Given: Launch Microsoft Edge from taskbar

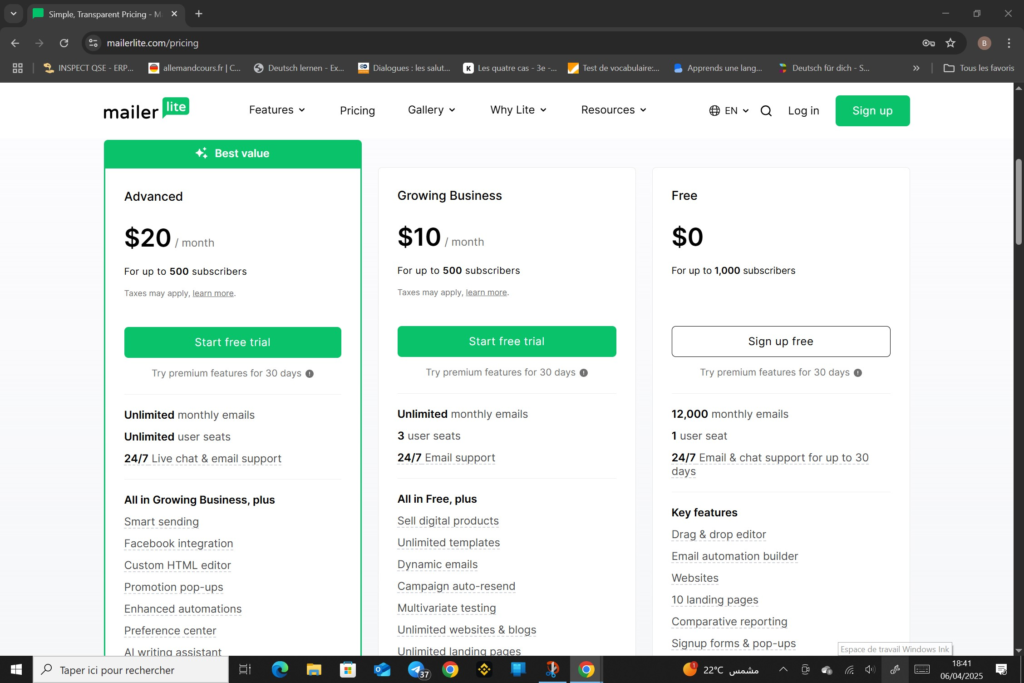Looking at the screenshot, I should [280, 669].
